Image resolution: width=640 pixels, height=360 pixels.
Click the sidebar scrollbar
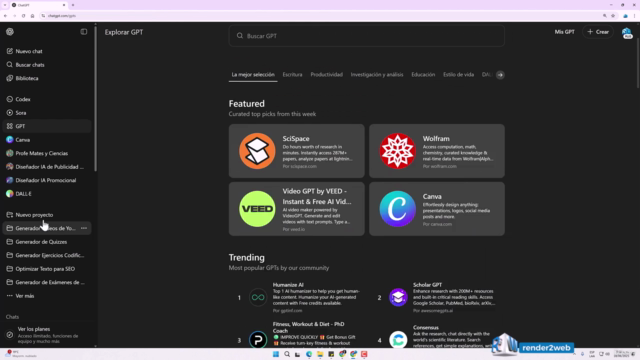point(96,98)
